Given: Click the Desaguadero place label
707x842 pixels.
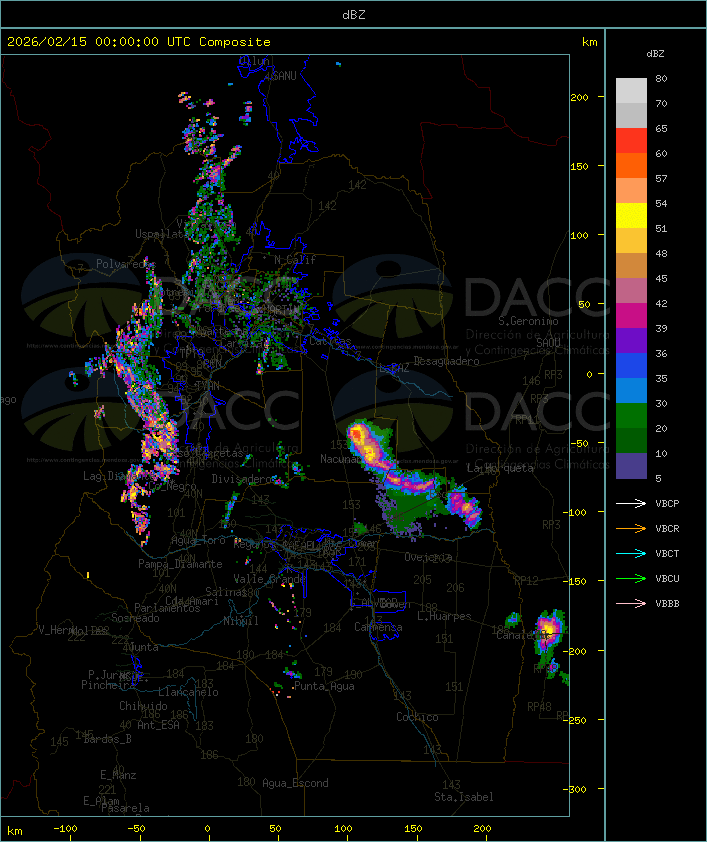Looking at the screenshot, I should [x=446, y=361].
